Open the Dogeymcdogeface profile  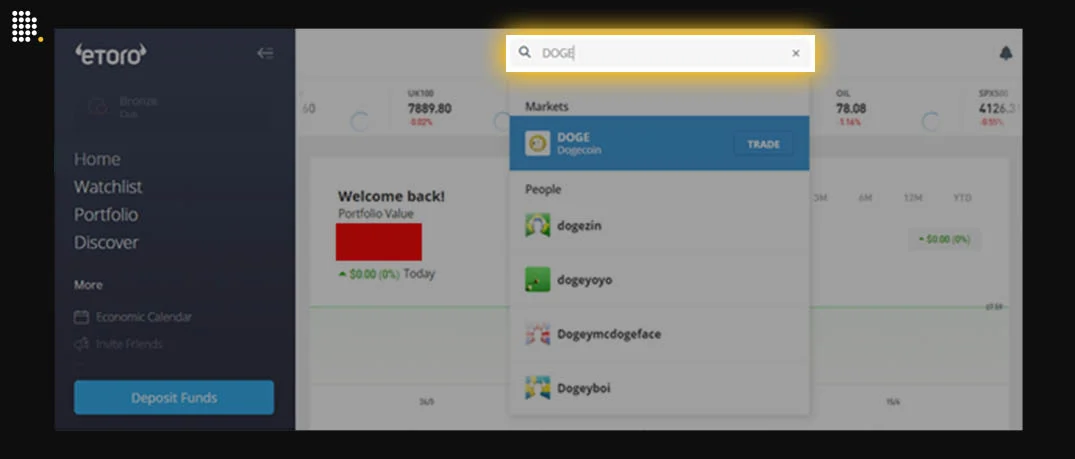(659, 333)
